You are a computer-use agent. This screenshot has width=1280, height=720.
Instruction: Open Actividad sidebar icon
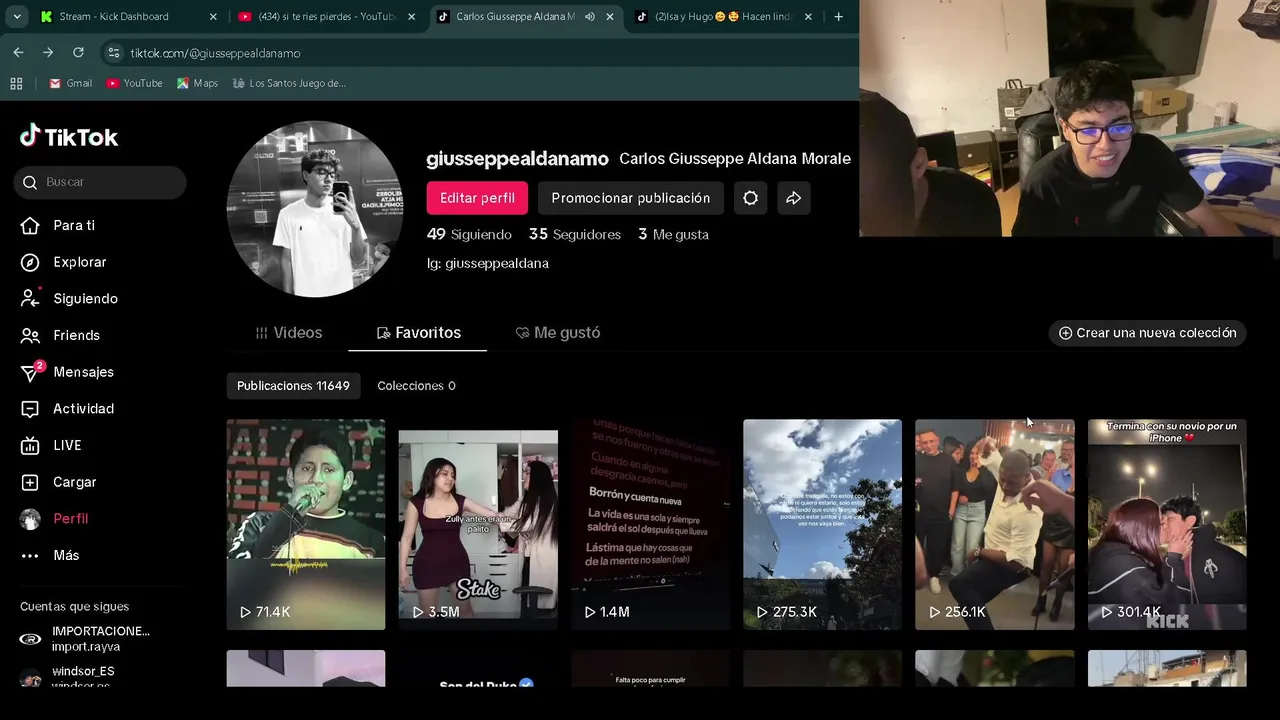tap(30, 409)
